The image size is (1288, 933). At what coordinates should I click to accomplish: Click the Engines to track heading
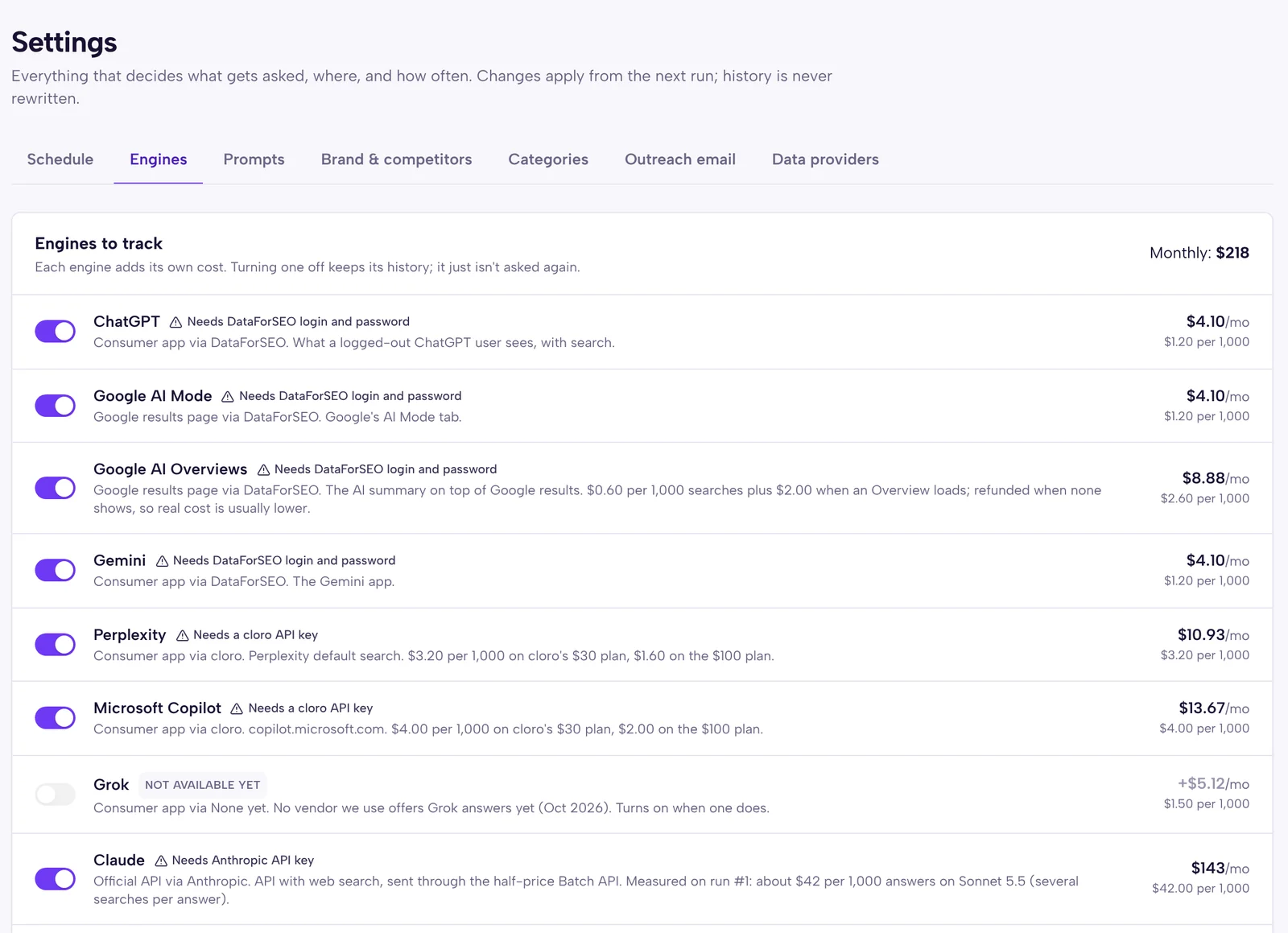point(98,243)
